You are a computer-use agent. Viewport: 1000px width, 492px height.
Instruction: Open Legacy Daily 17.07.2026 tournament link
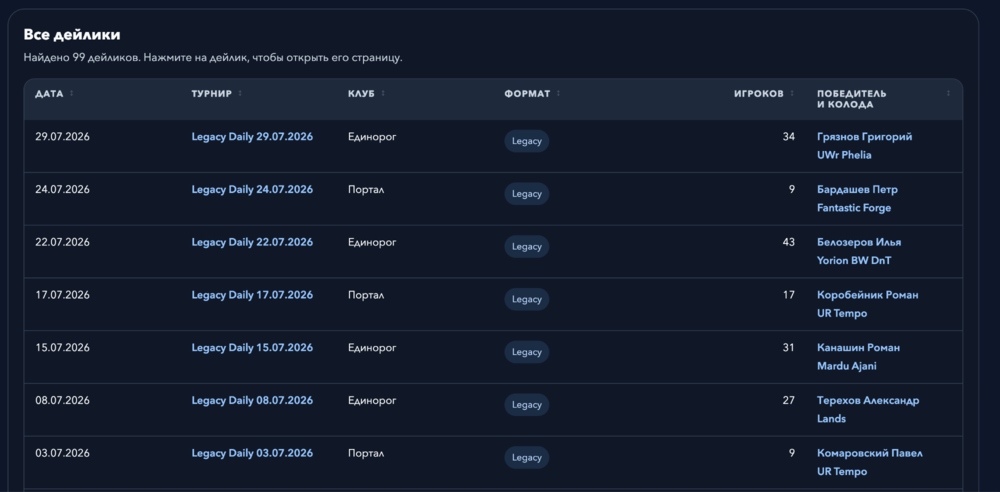pyautogui.click(x=252, y=295)
